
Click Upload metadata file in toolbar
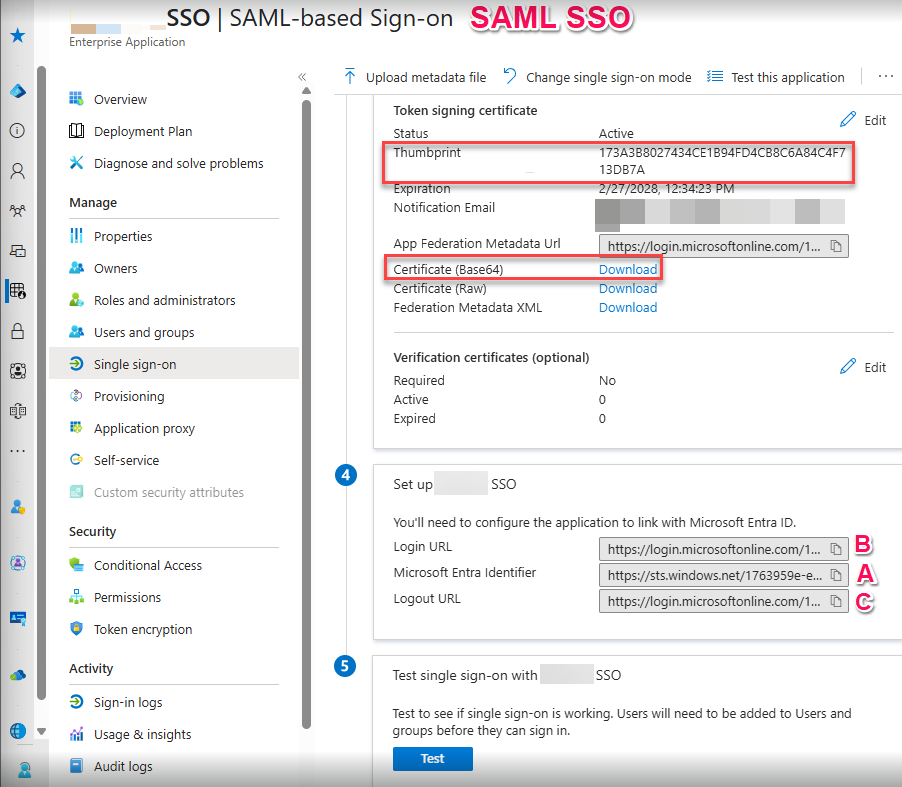pyautogui.click(x=414, y=77)
